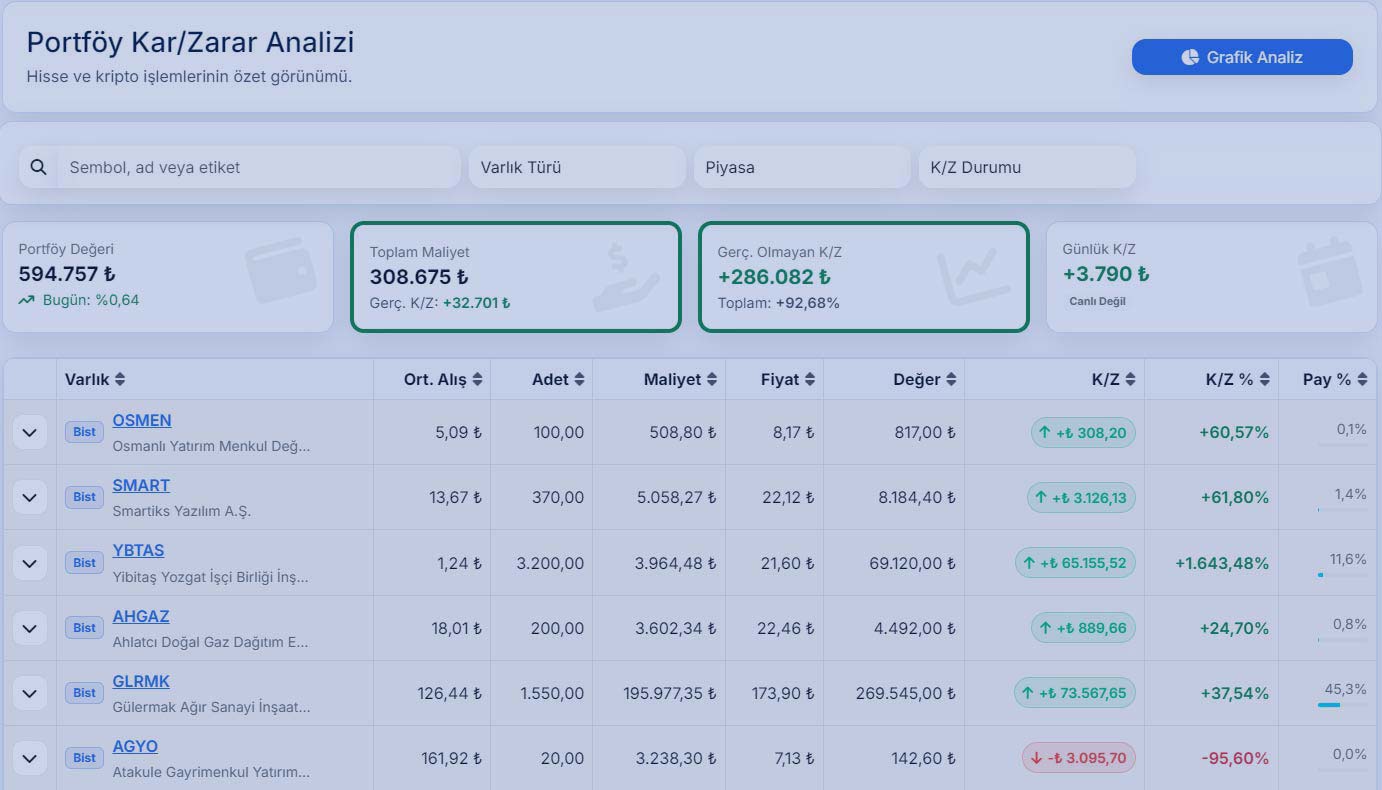The width and height of the screenshot is (1382, 790).
Task: Click the 11,6% share bar for YBTAS
Action: click(x=1342, y=575)
